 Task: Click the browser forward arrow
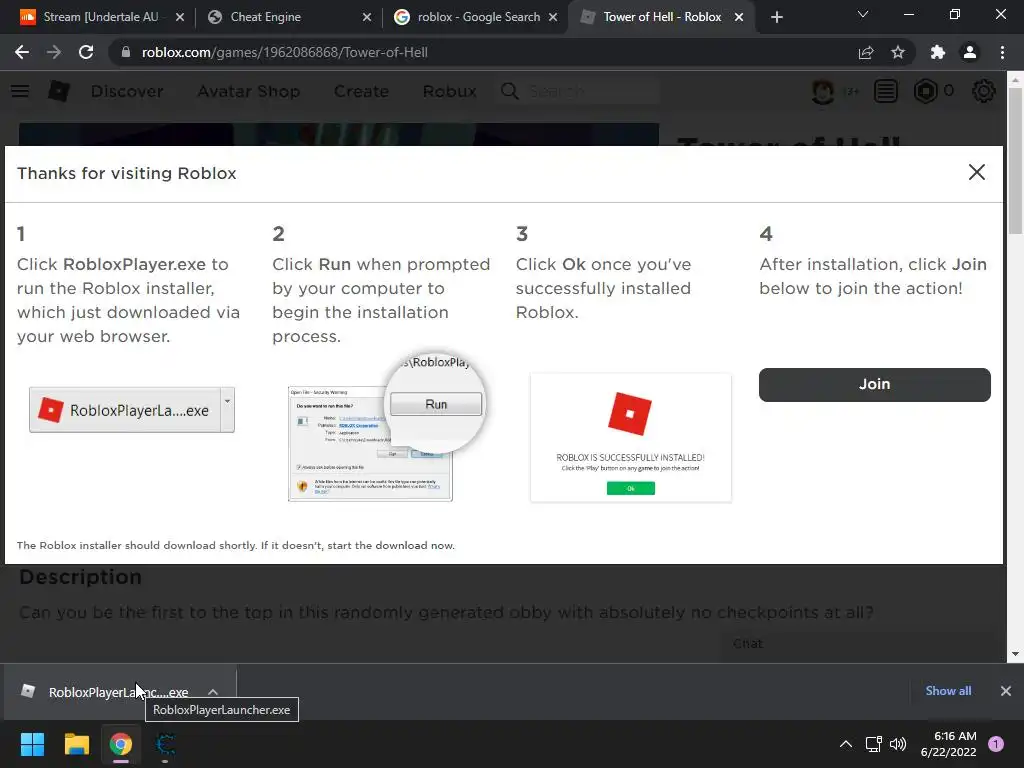[54, 52]
